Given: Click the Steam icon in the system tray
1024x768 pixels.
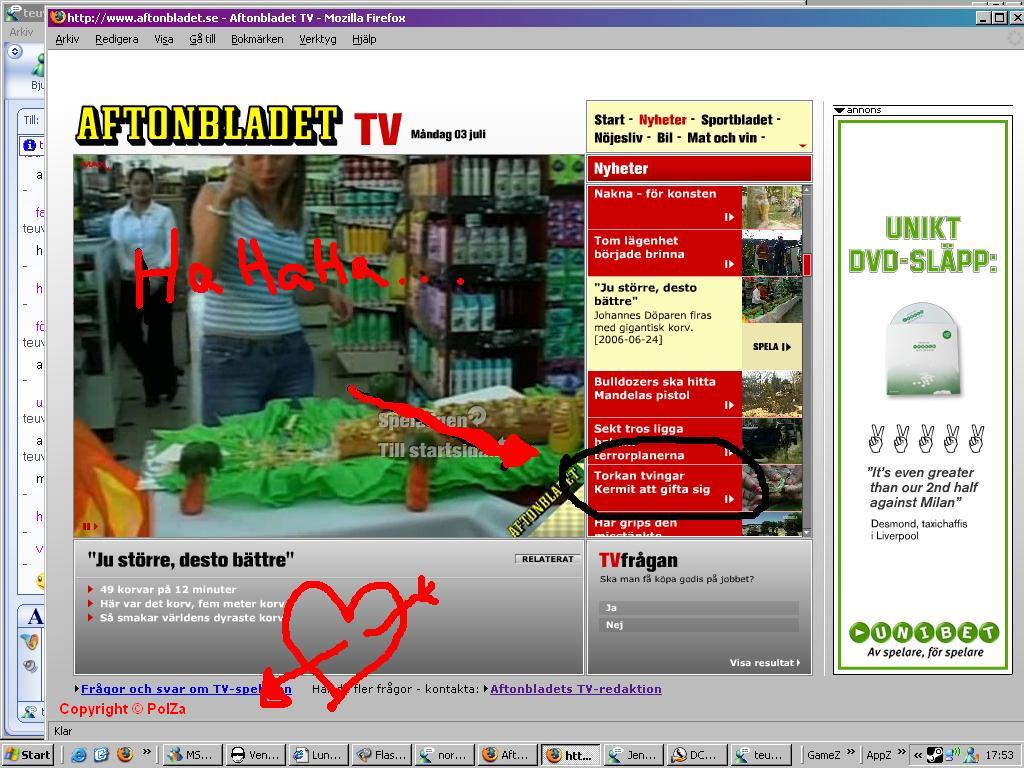Looking at the screenshot, I should click(x=934, y=755).
